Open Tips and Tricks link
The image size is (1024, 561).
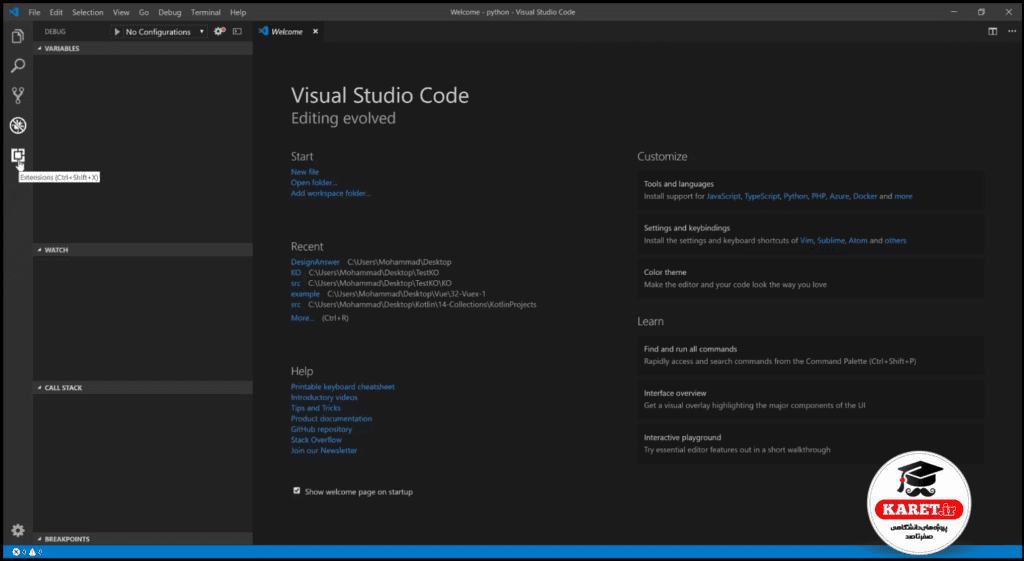click(x=315, y=408)
